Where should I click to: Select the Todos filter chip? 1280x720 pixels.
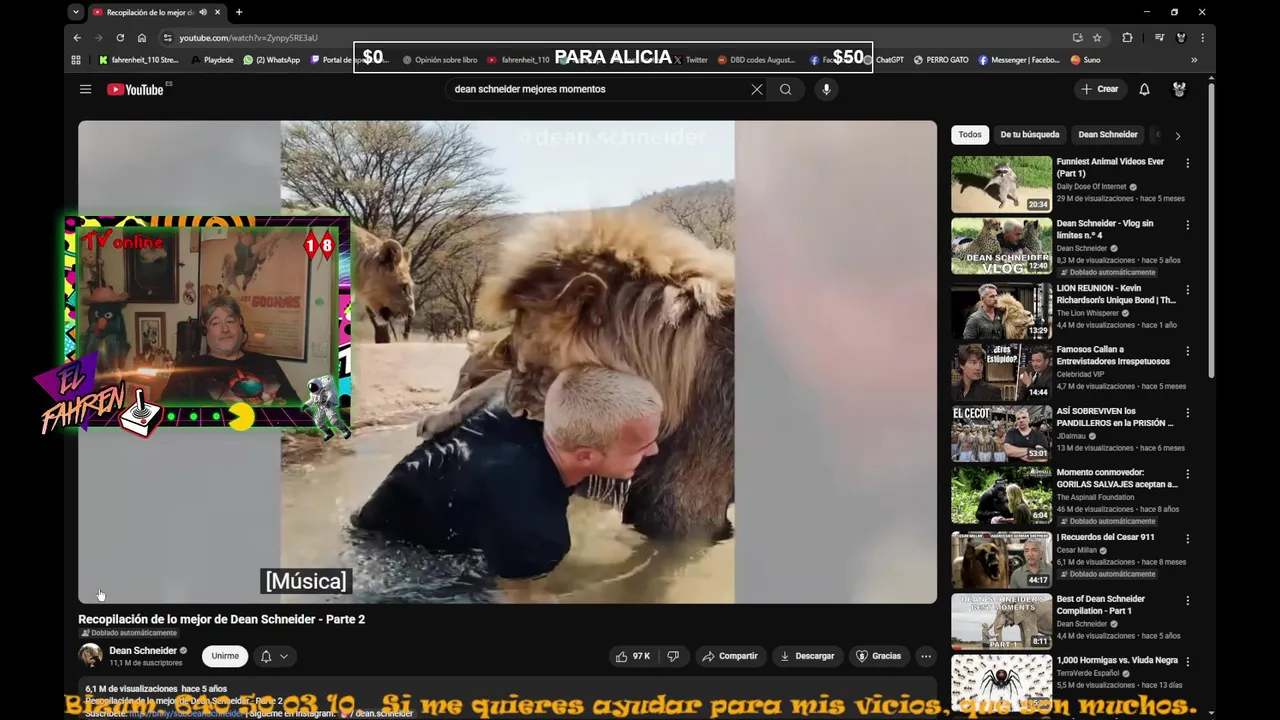(x=970, y=134)
